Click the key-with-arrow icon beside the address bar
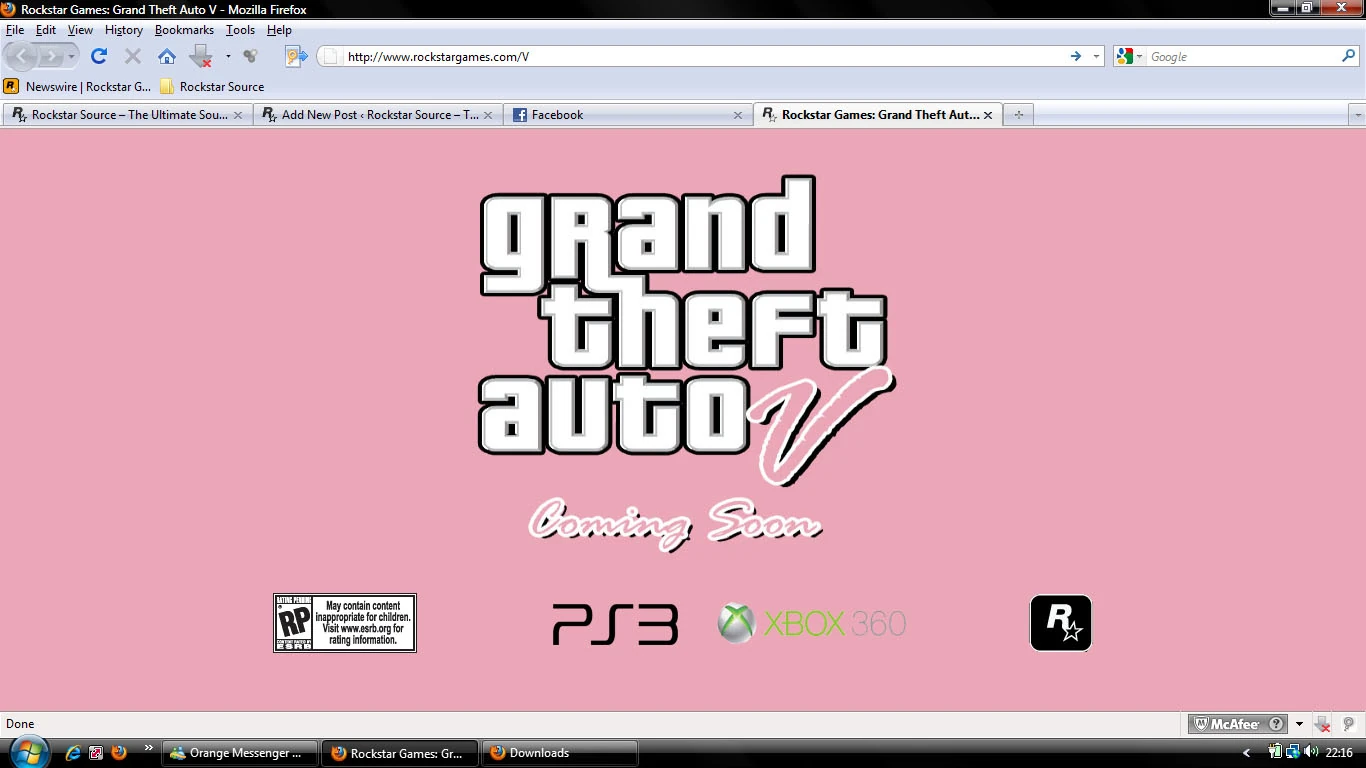 point(296,57)
